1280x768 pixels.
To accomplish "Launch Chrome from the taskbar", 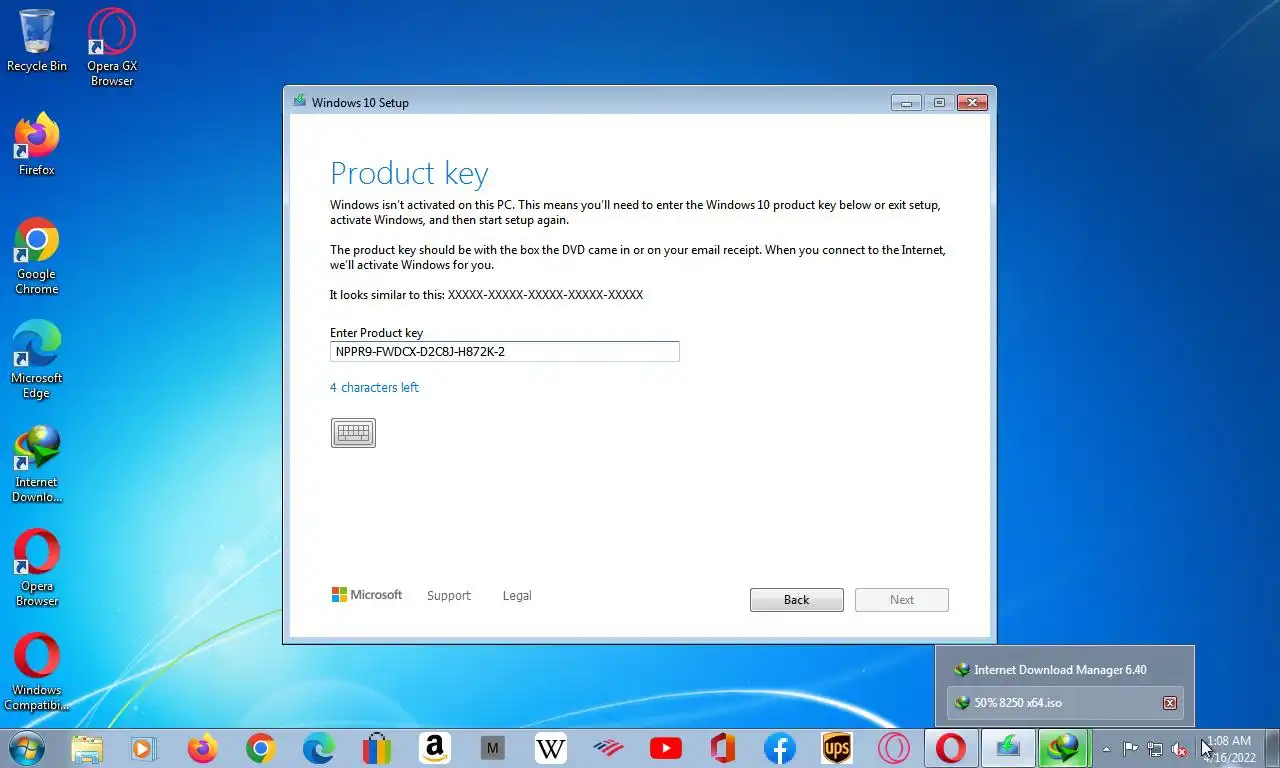I will (x=261, y=748).
